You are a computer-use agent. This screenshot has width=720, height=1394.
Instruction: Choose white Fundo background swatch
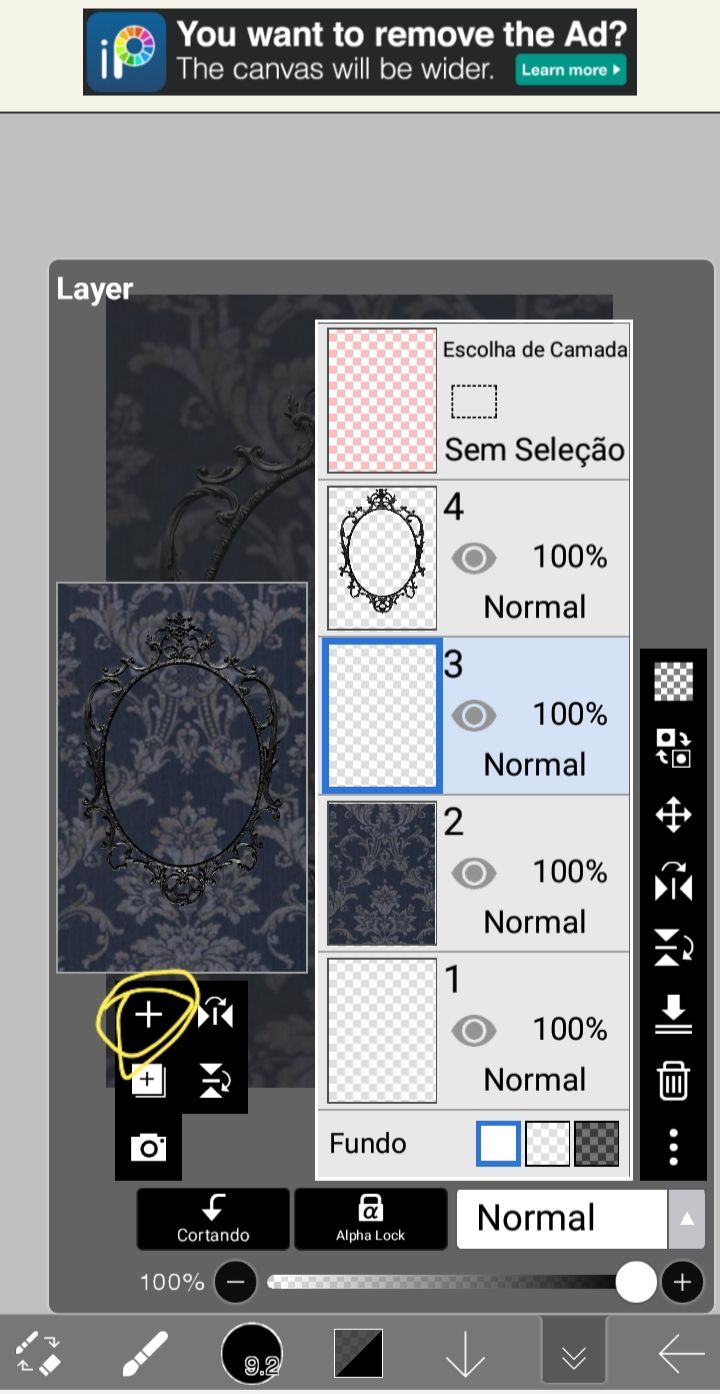[x=499, y=1144]
